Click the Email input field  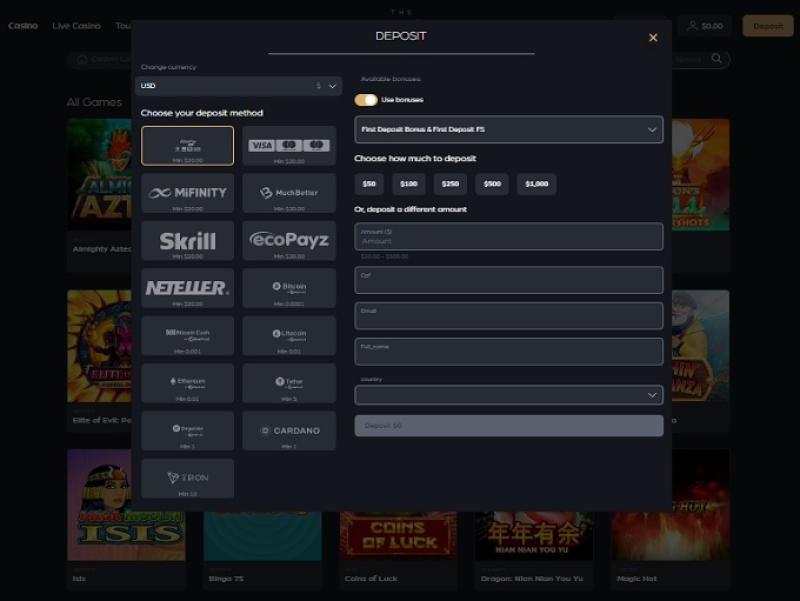coord(508,316)
